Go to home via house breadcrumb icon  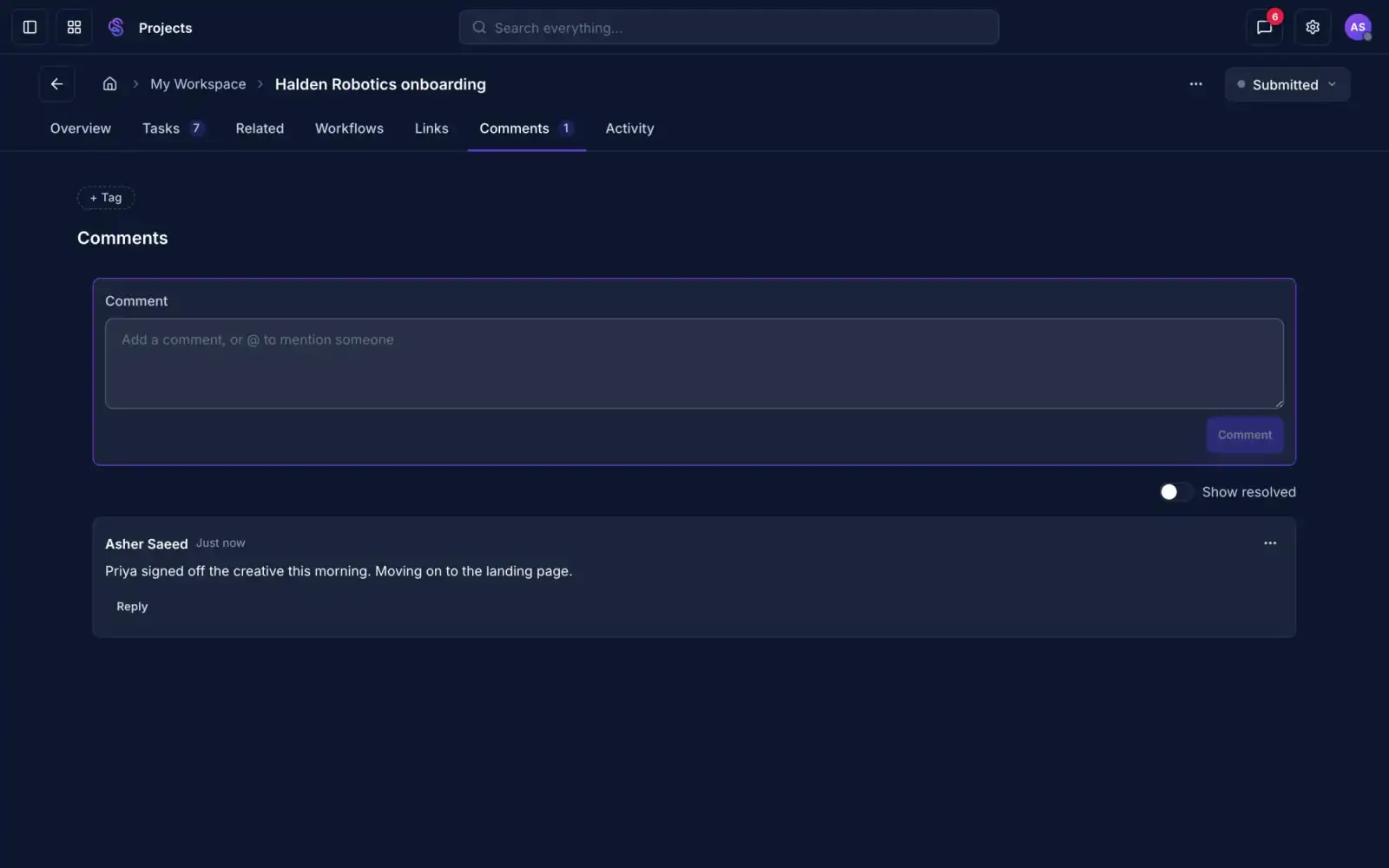(109, 84)
